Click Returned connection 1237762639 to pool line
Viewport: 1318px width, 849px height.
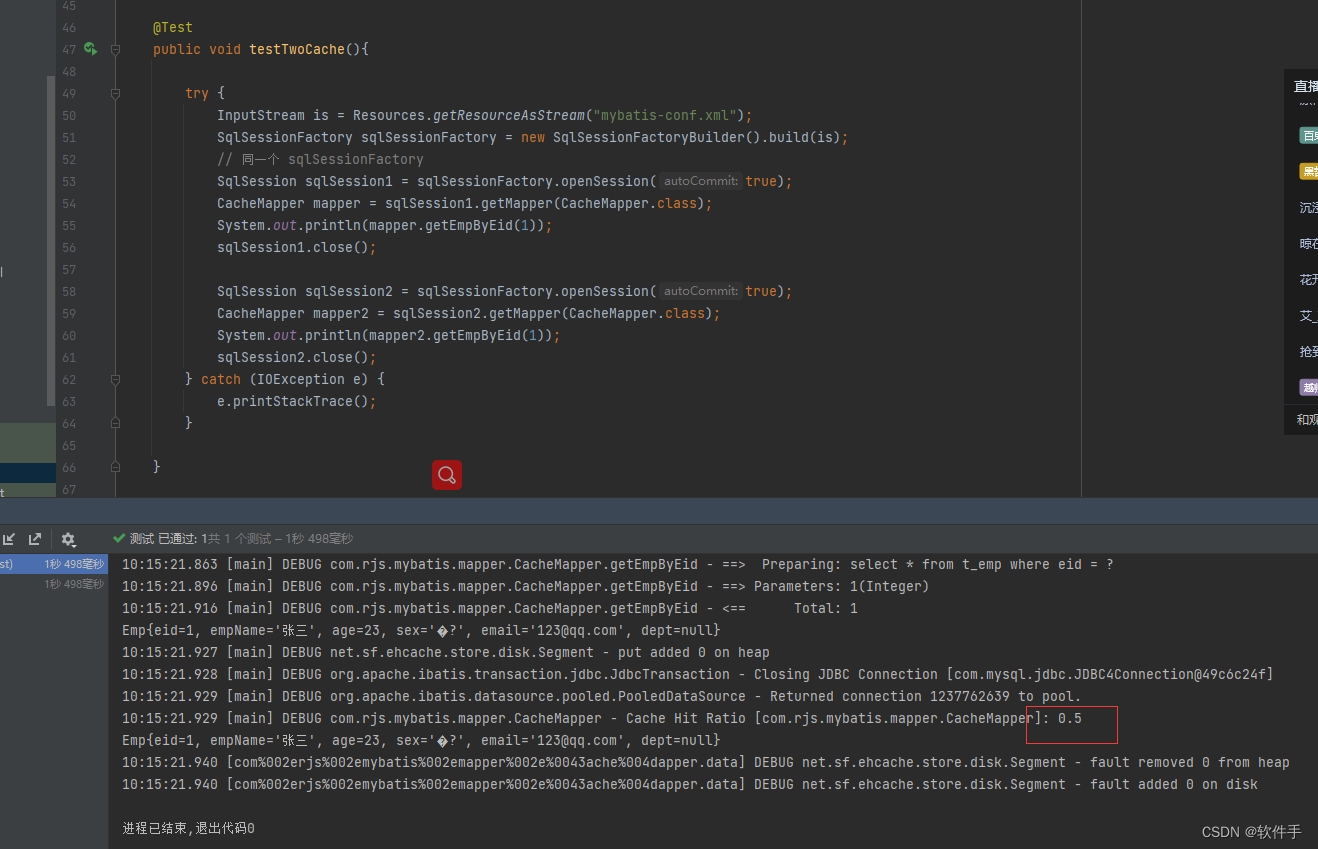pos(602,696)
